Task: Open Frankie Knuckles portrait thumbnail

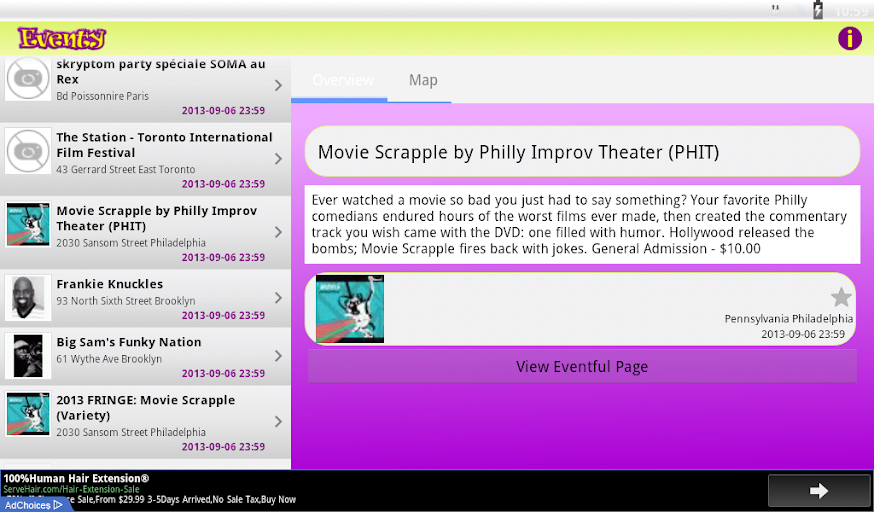Action: (x=28, y=298)
